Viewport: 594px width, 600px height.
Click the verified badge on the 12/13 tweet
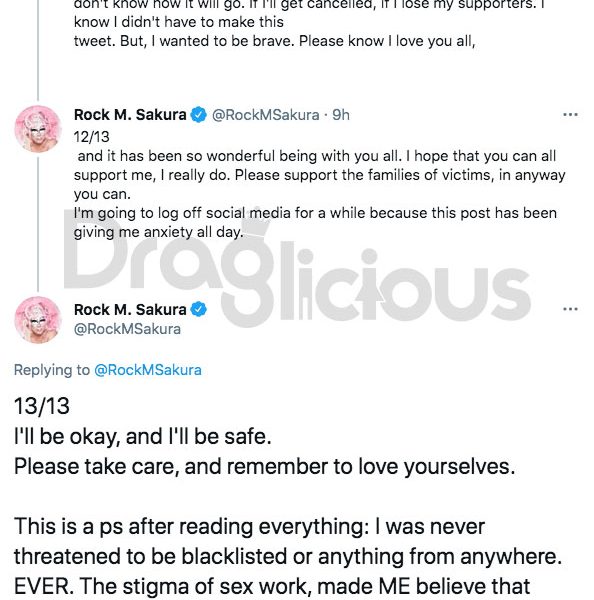pos(198,115)
